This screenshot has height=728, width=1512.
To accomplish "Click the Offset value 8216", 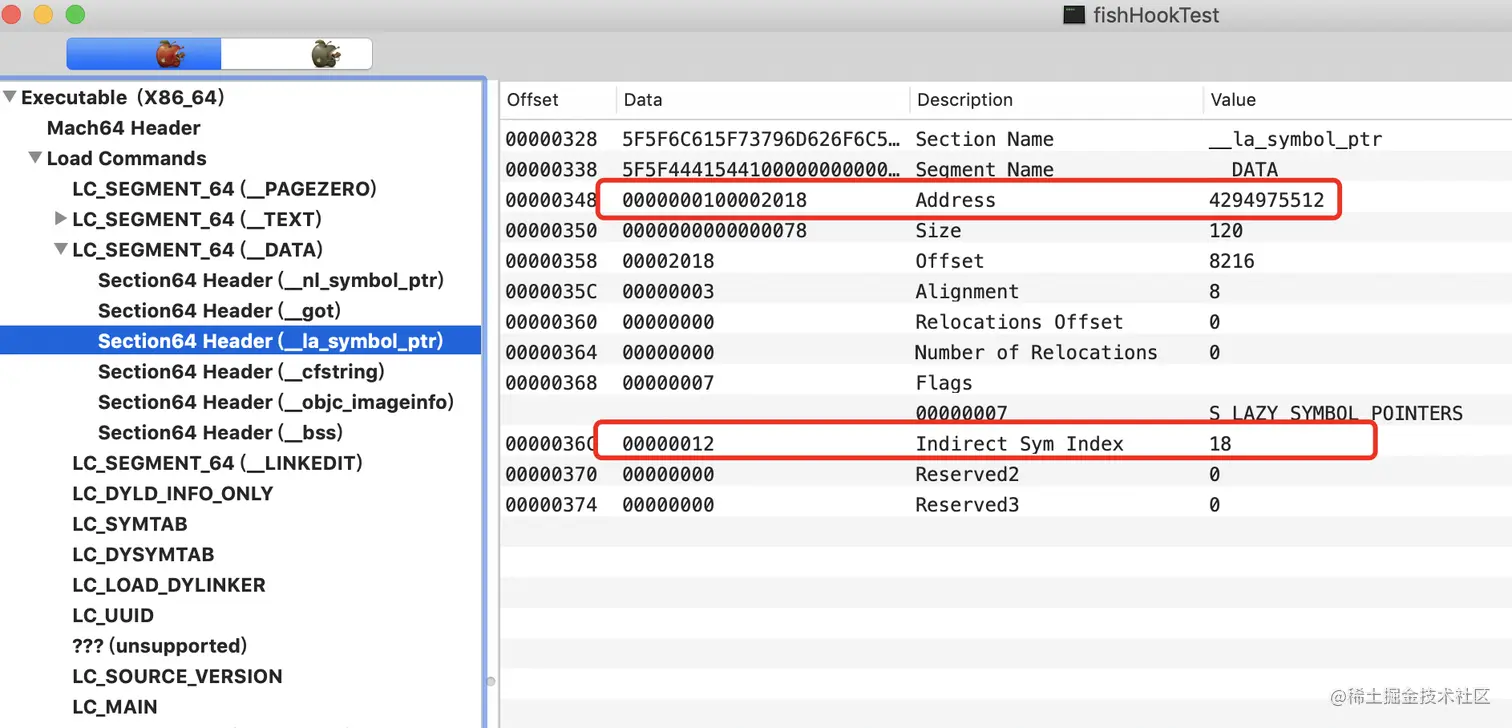I will tap(1232, 261).
